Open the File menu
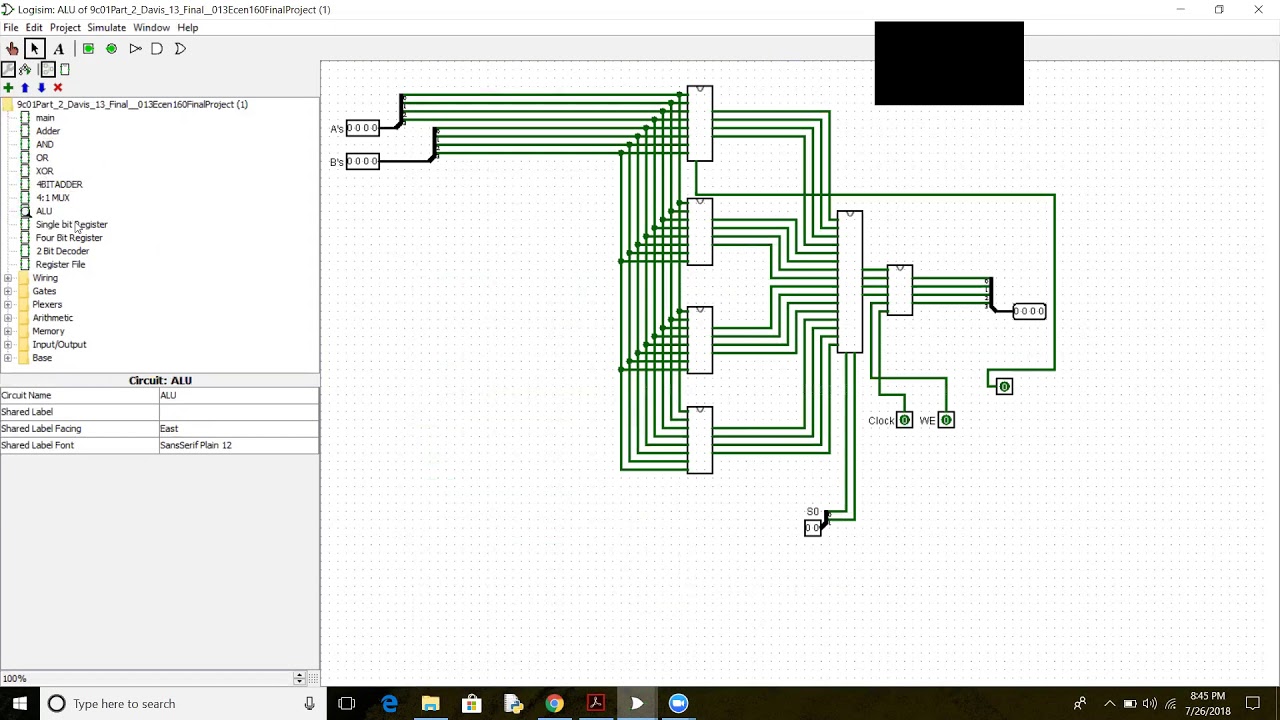 [10, 27]
